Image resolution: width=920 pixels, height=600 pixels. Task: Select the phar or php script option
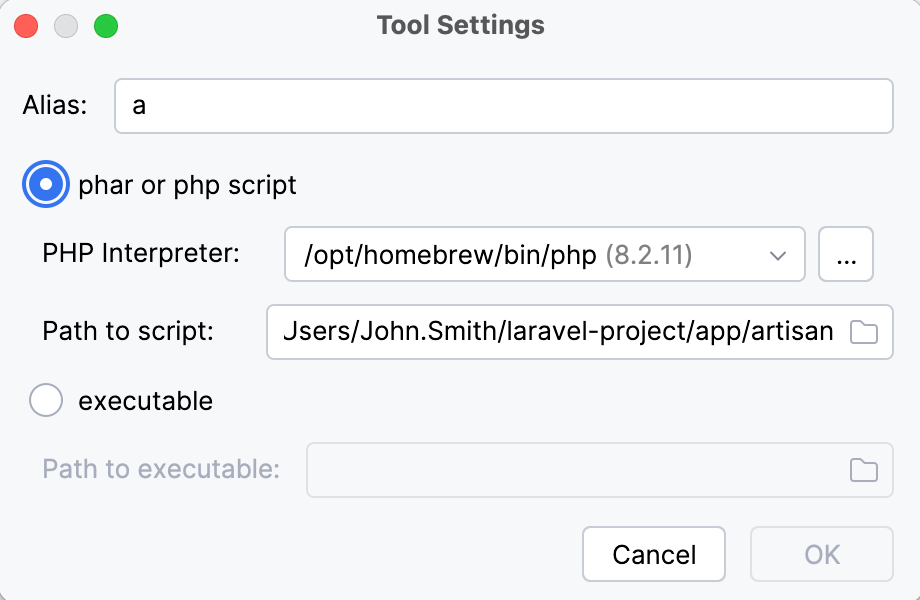click(45, 184)
